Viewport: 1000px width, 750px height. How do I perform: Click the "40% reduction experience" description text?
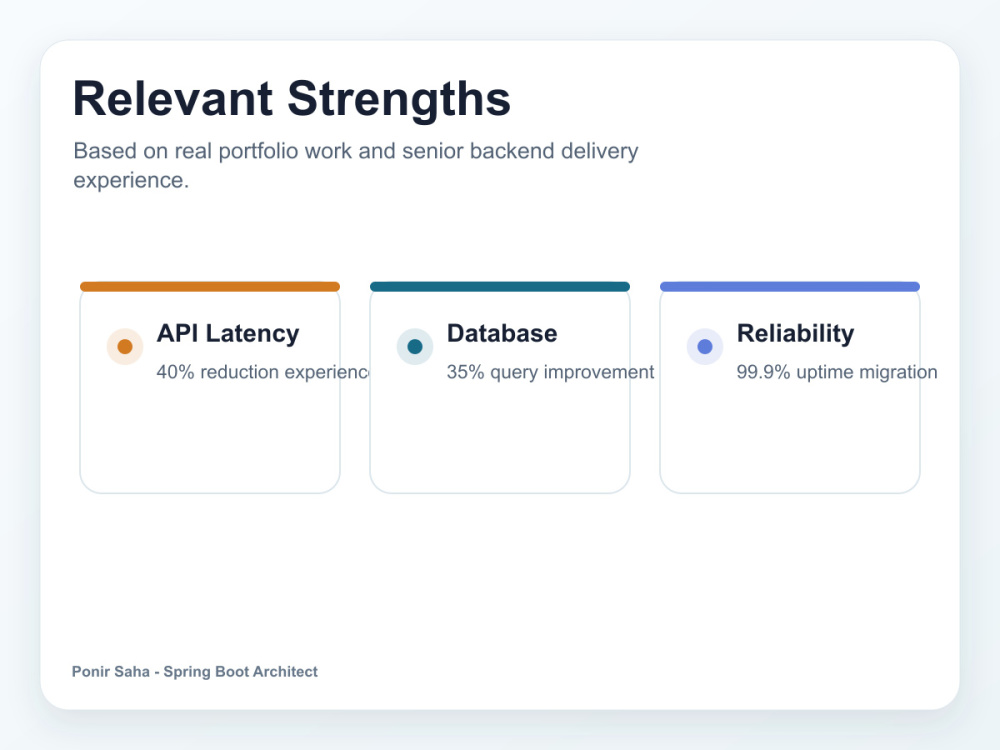[263, 372]
